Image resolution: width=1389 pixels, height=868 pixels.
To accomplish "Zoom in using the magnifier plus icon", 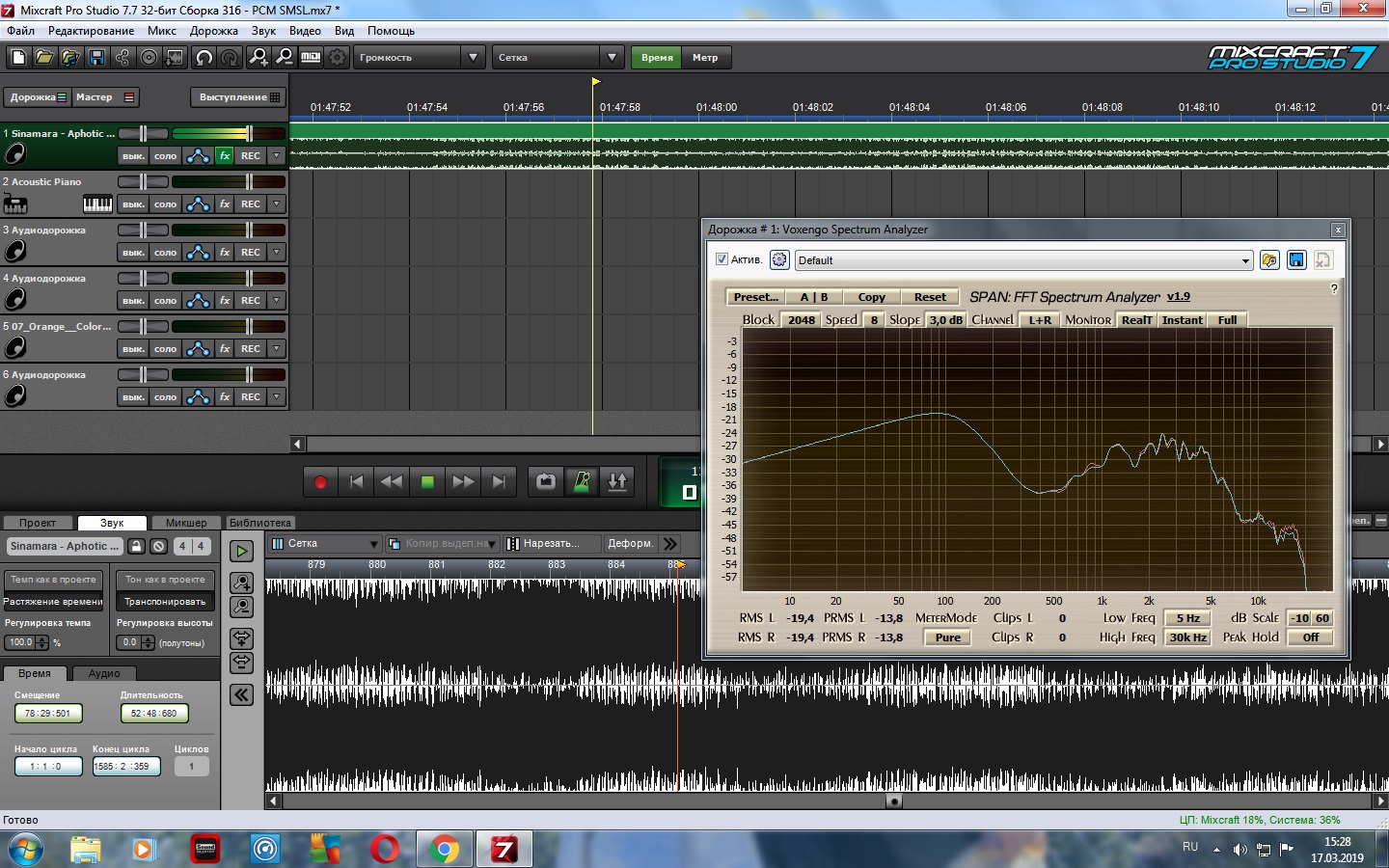I will point(259,58).
